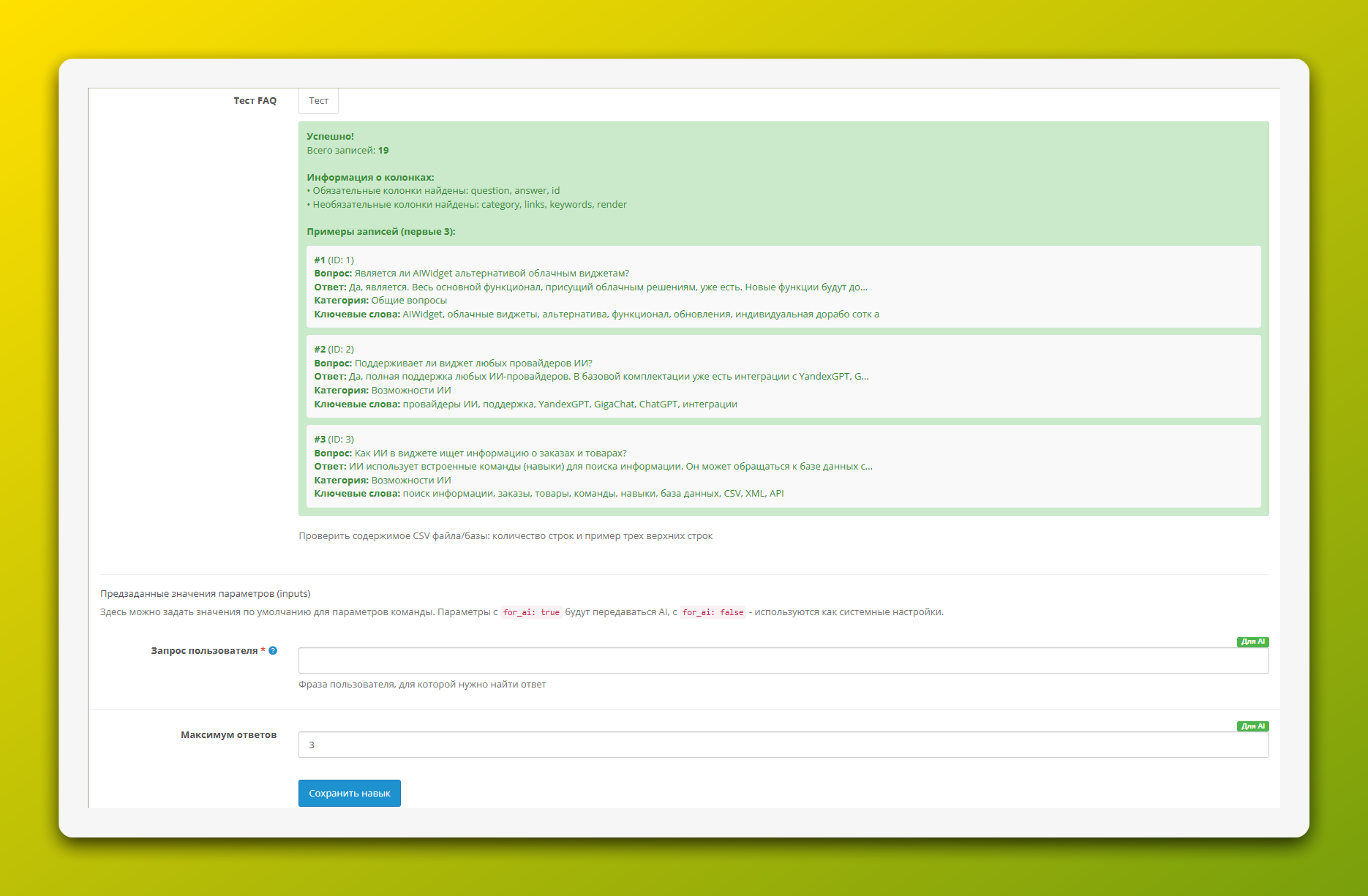Image resolution: width=1368 pixels, height=896 pixels.
Task: Click the CSV check description below the alert
Action: coord(505,536)
